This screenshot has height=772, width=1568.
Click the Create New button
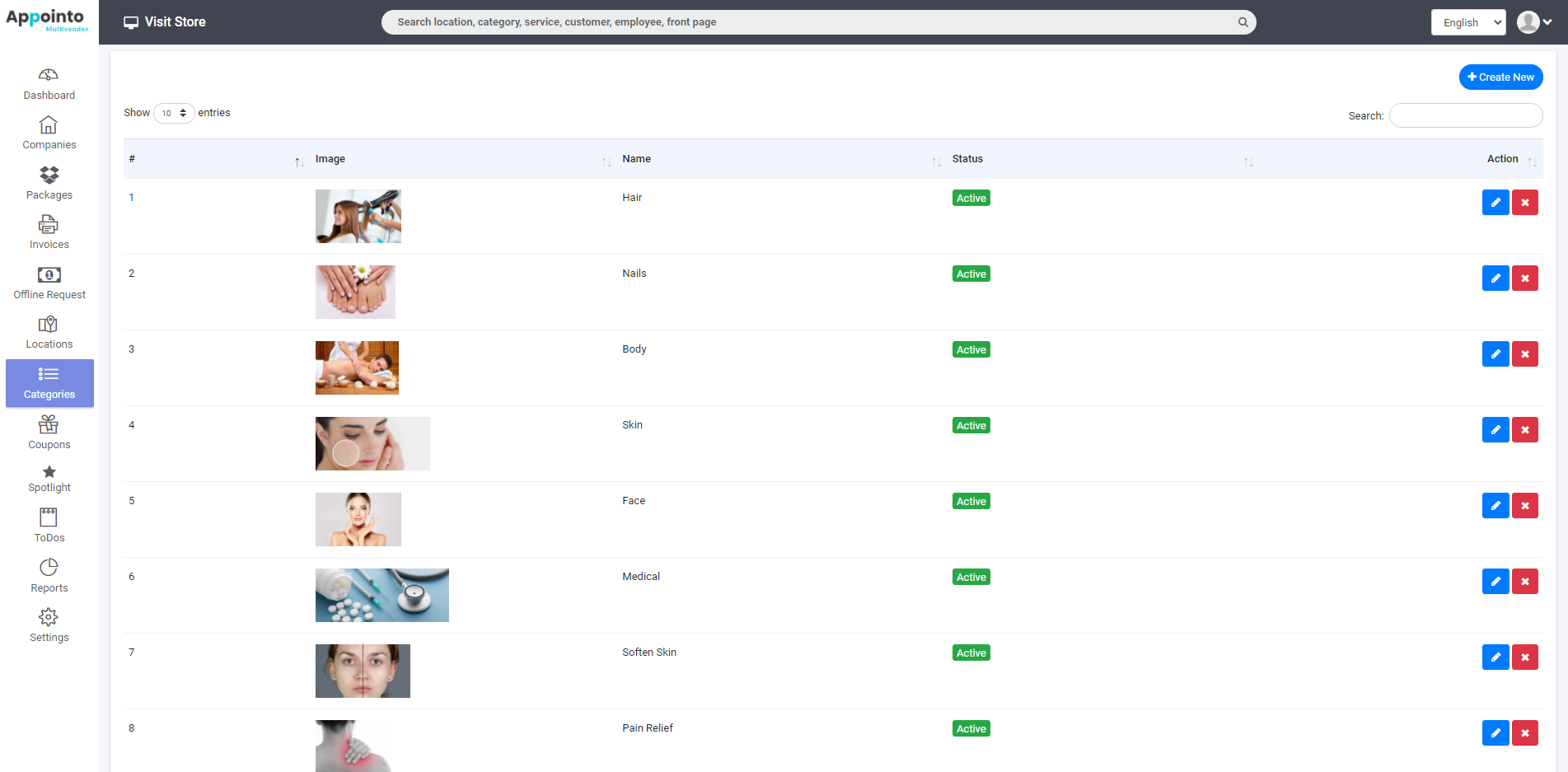click(1500, 77)
